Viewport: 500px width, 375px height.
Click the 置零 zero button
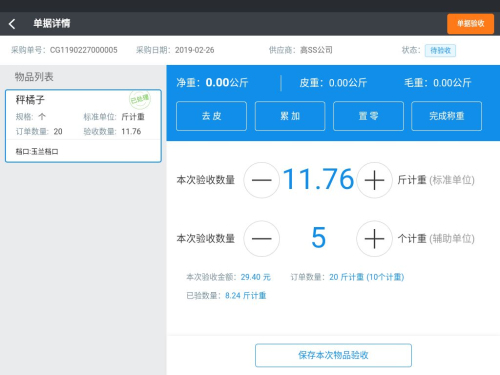[x=368, y=116]
